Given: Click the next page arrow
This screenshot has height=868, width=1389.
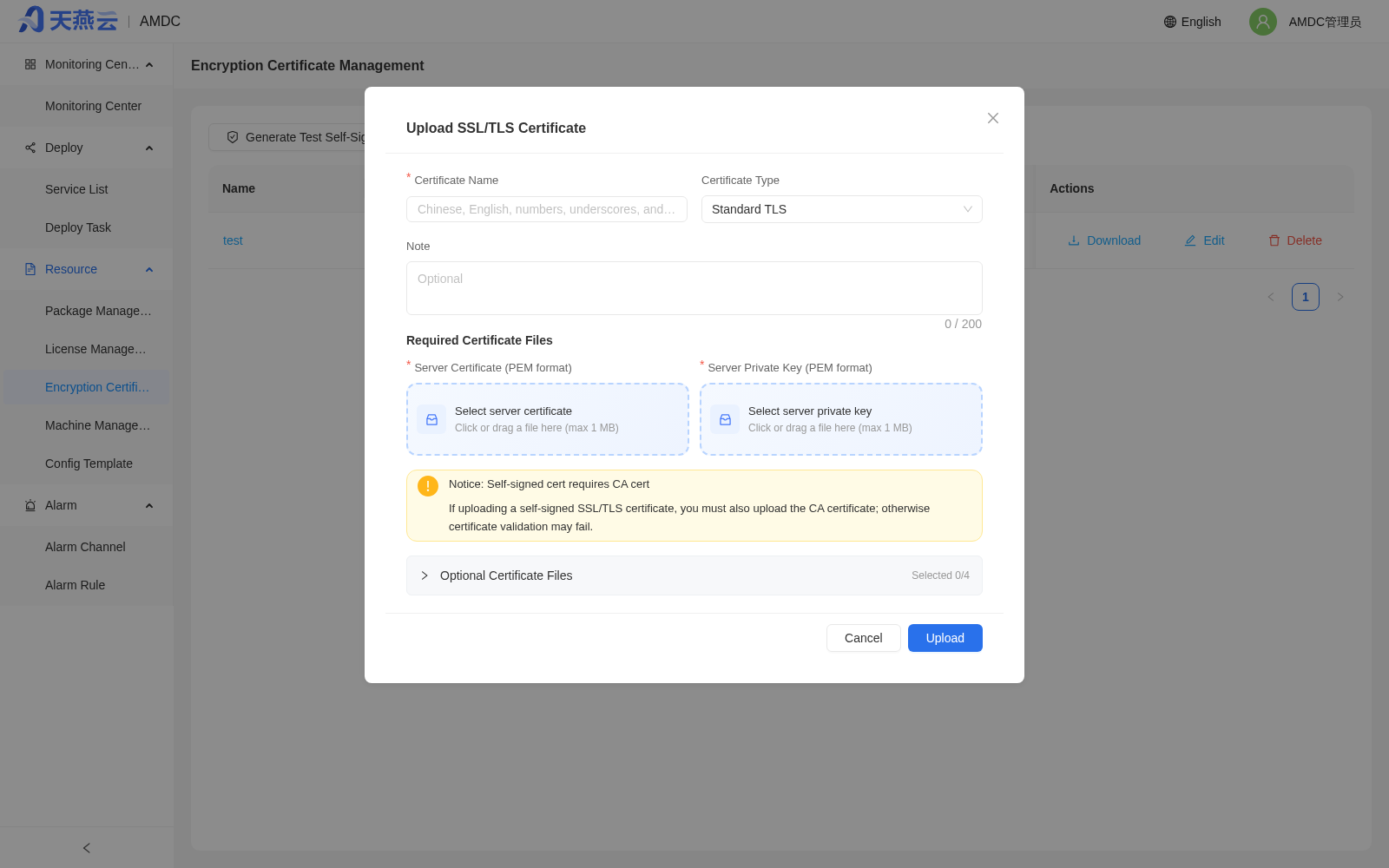Looking at the screenshot, I should (x=1340, y=297).
